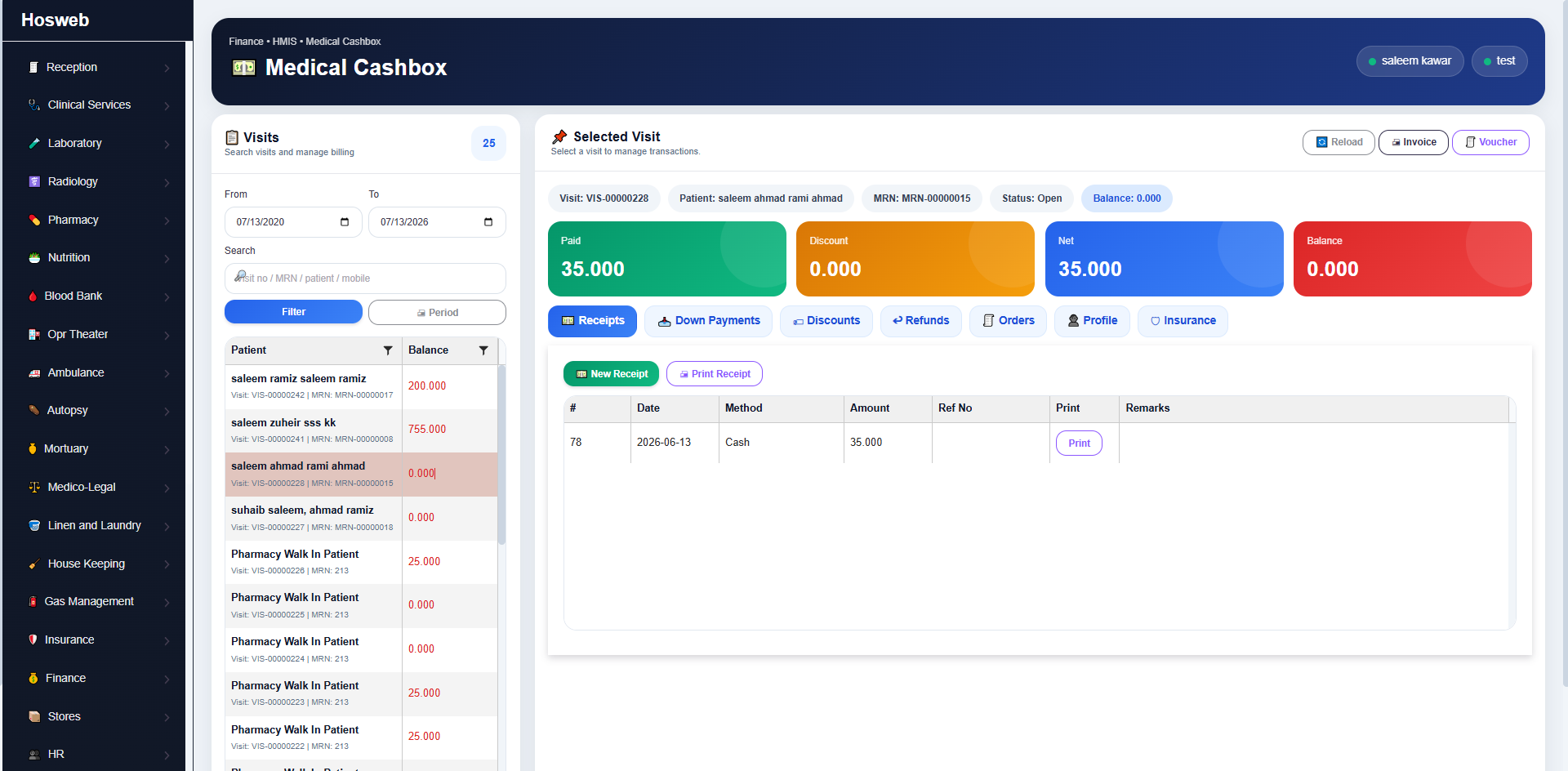This screenshot has width=1568, height=771.
Task: Open the Profile tab
Action: [x=1093, y=321]
